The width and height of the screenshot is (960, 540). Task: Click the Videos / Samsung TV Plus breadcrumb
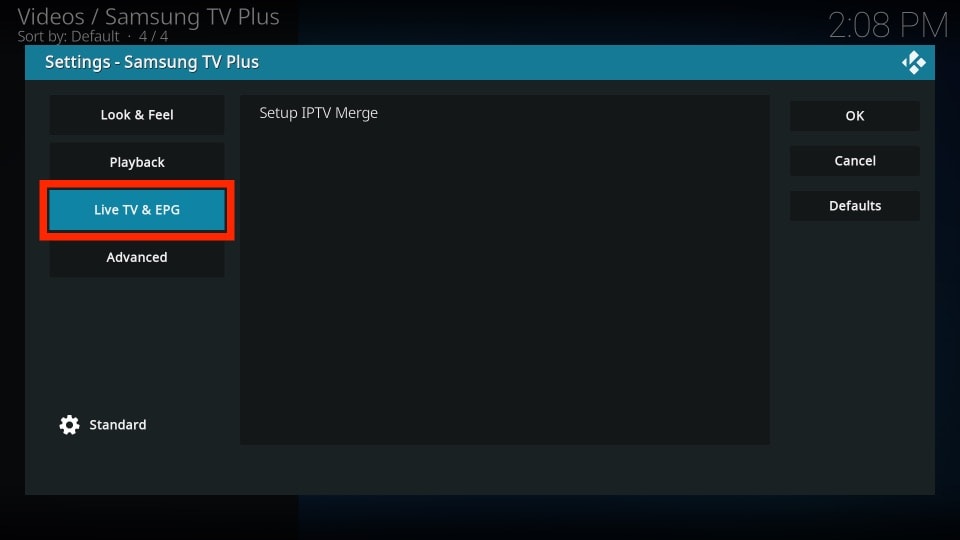pos(148,17)
